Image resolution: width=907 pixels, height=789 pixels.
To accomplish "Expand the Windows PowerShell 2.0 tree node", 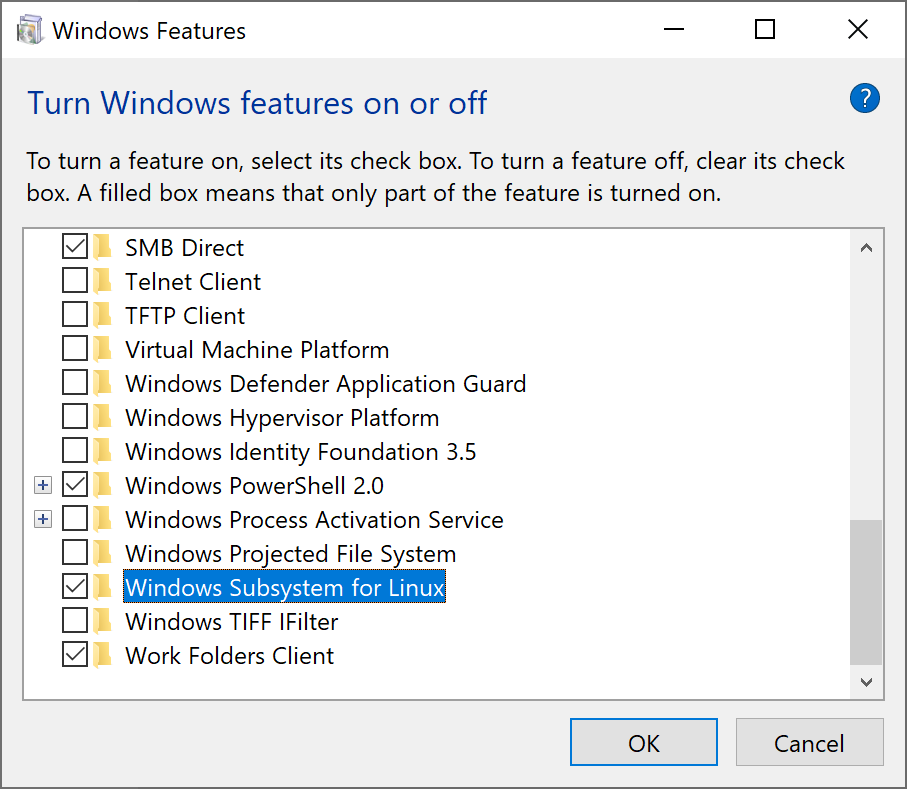I will [x=42, y=486].
